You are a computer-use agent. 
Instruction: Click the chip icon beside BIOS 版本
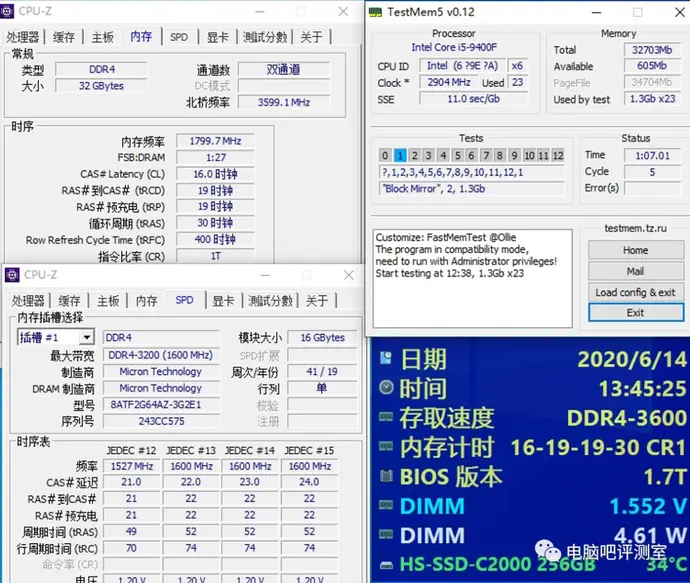pos(387,477)
